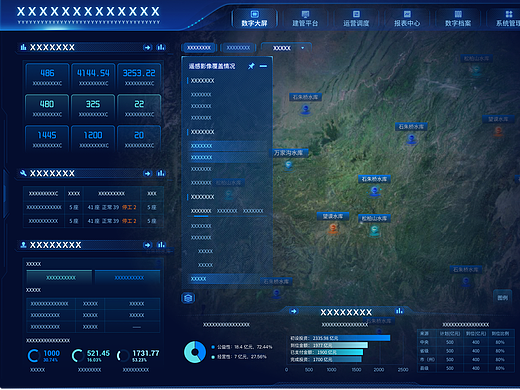Open the 图例 legend button on the map
The width and height of the screenshot is (520, 390).
tap(502, 297)
